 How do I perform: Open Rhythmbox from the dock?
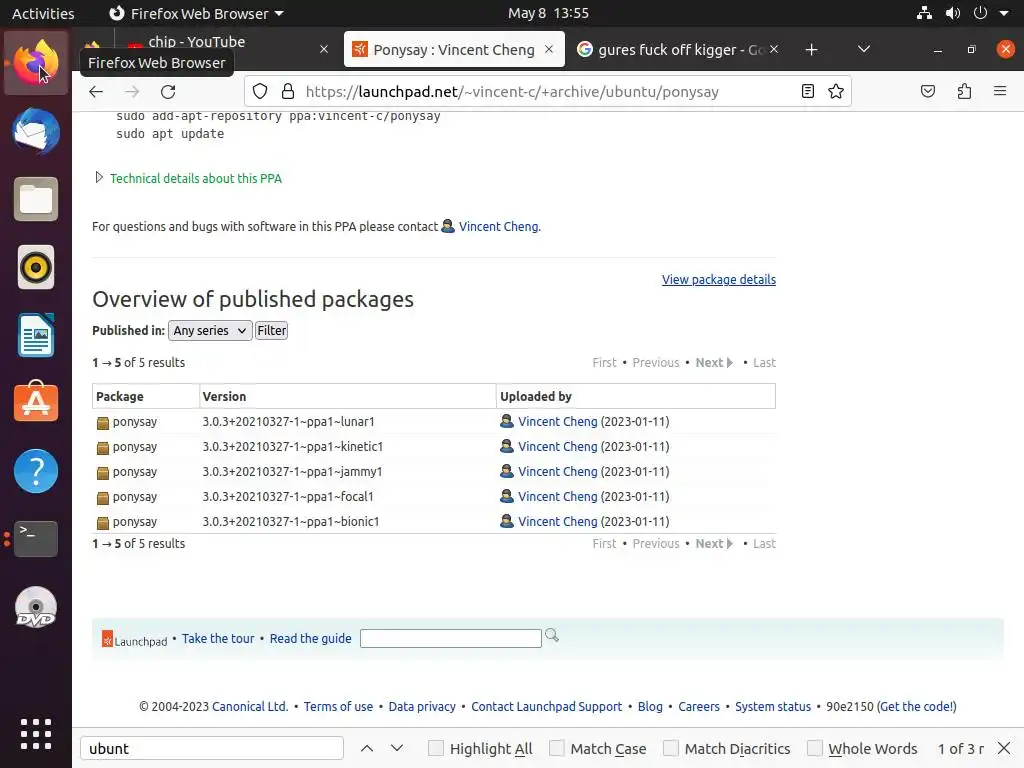36,267
